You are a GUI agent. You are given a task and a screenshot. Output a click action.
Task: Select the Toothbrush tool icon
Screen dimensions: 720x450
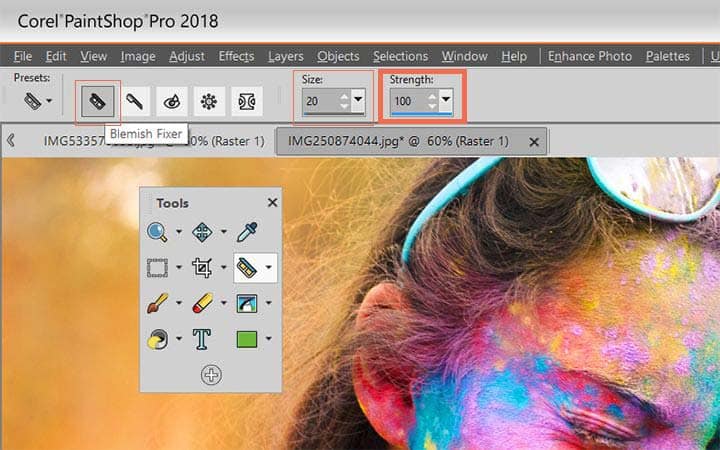(x=135, y=101)
